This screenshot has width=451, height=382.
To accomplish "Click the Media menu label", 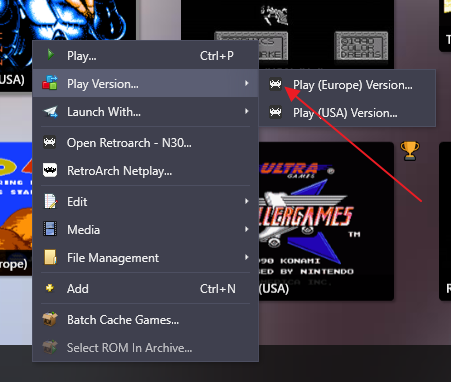I will point(83,230).
